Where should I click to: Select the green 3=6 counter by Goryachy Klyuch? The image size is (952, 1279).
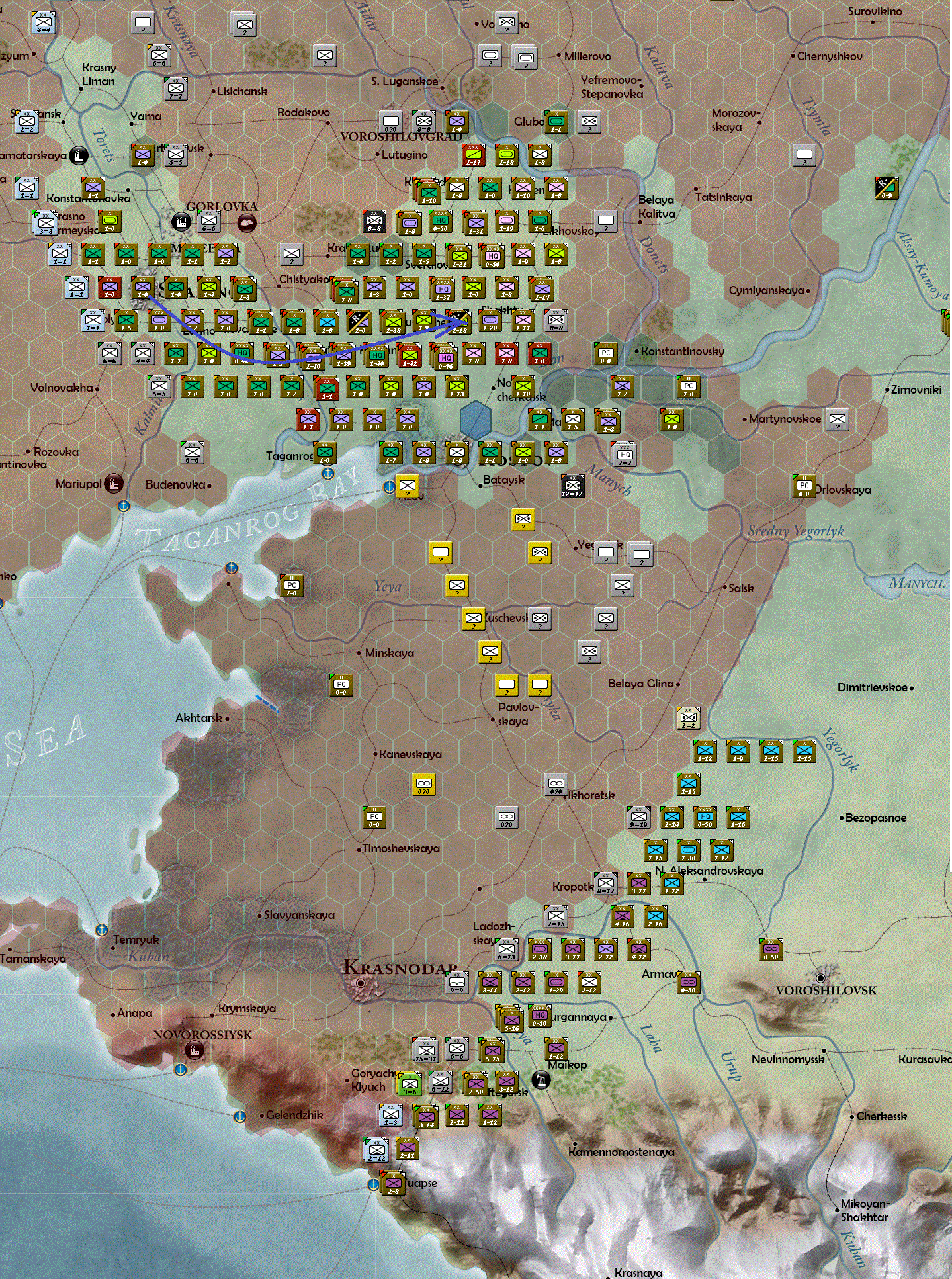[x=409, y=1084]
